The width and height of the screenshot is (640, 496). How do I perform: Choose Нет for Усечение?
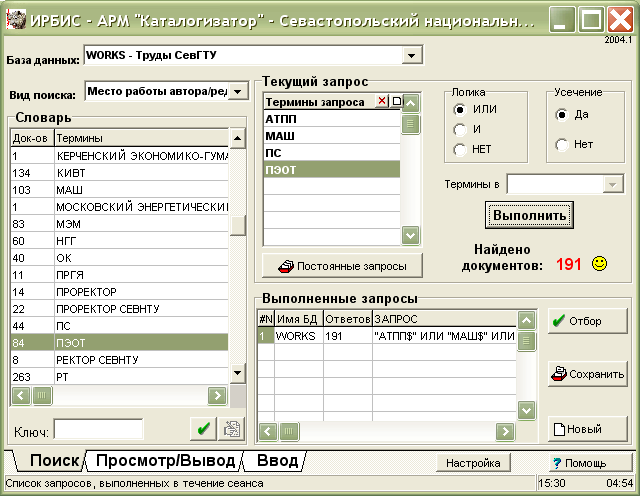pyautogui.click(x=562, y=144)
